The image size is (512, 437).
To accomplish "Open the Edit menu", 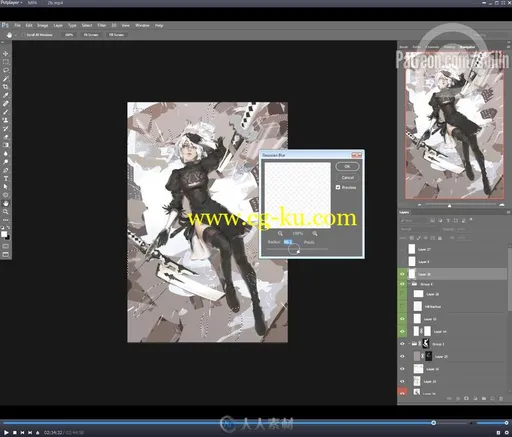I will click(x=29, y=25).
